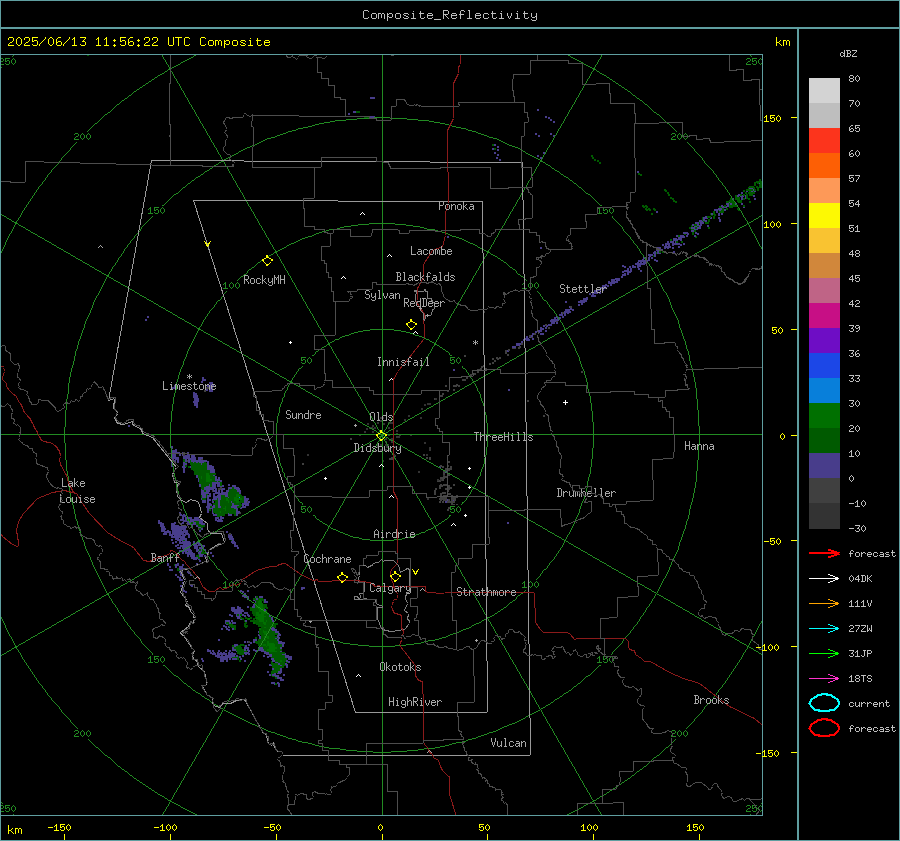
Task: Click the Sundre label
Action: tap(303, 415)
